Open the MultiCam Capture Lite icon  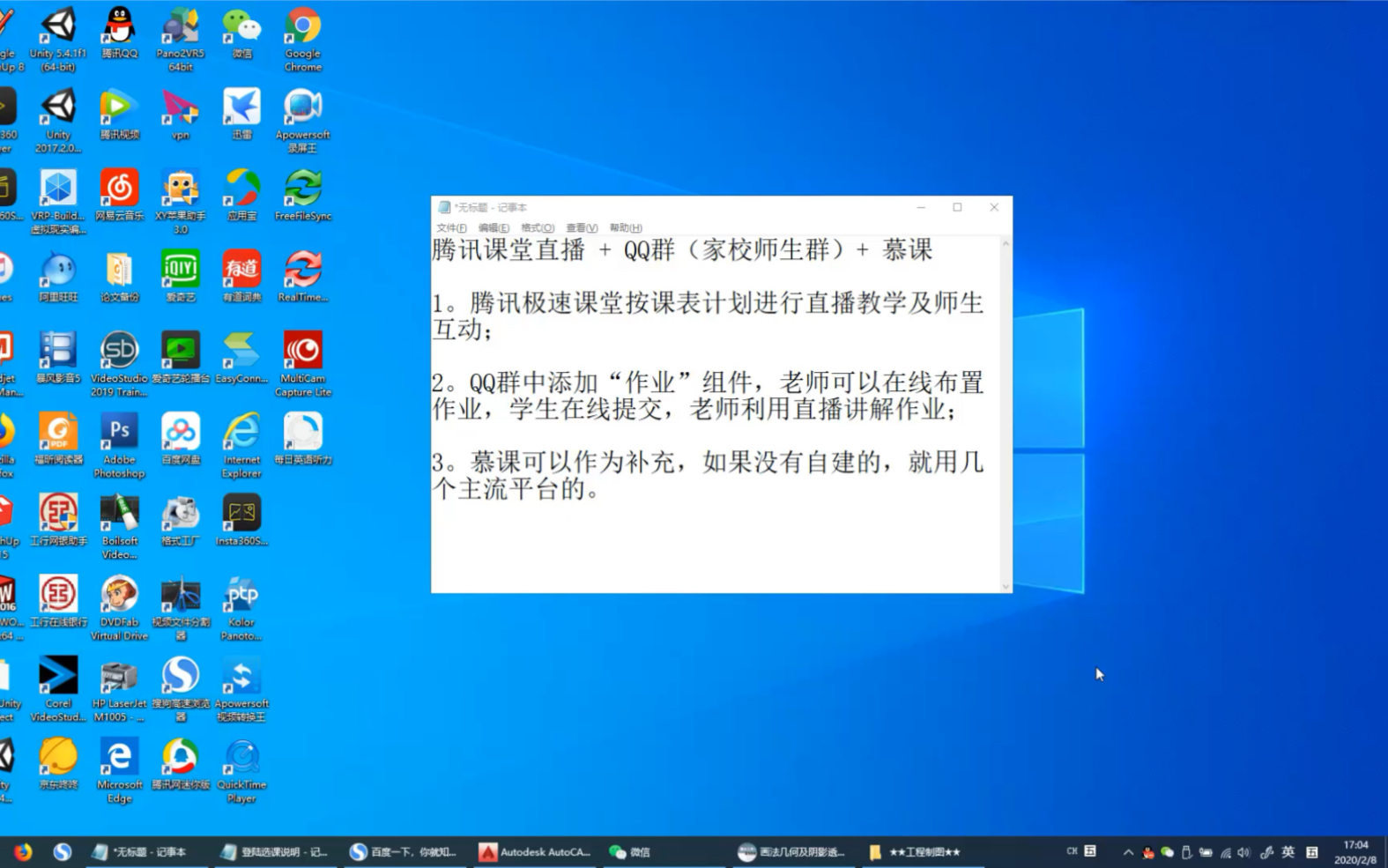(302, 364)
